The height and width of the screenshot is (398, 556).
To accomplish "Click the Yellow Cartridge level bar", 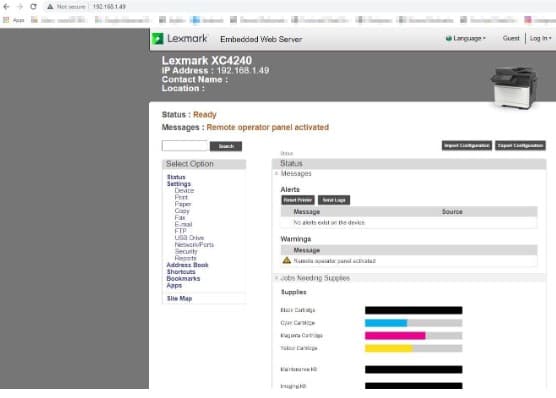I will 413,348.
